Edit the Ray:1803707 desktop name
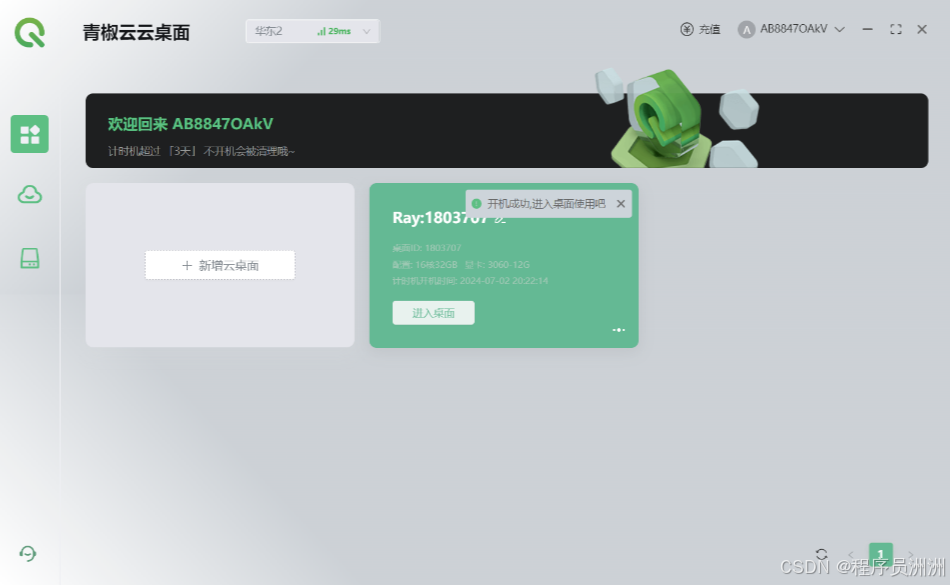This screenshot has height=585, width=950. pos(500,219)
